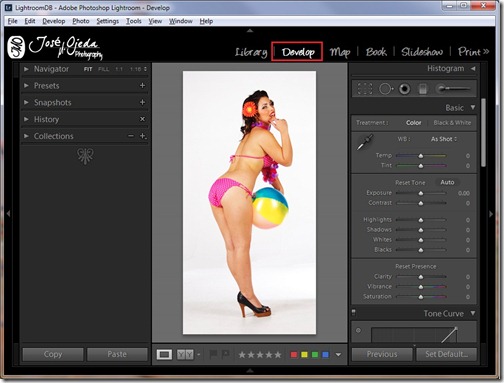The image size is (504, 383).
Task: Open the Tools menu
Action: coord(134,21)
